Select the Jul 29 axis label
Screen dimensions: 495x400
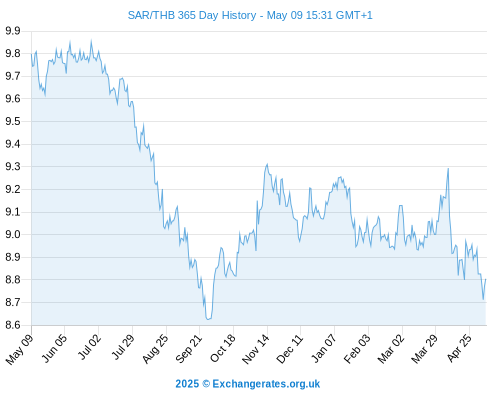(x=123, y=347)
